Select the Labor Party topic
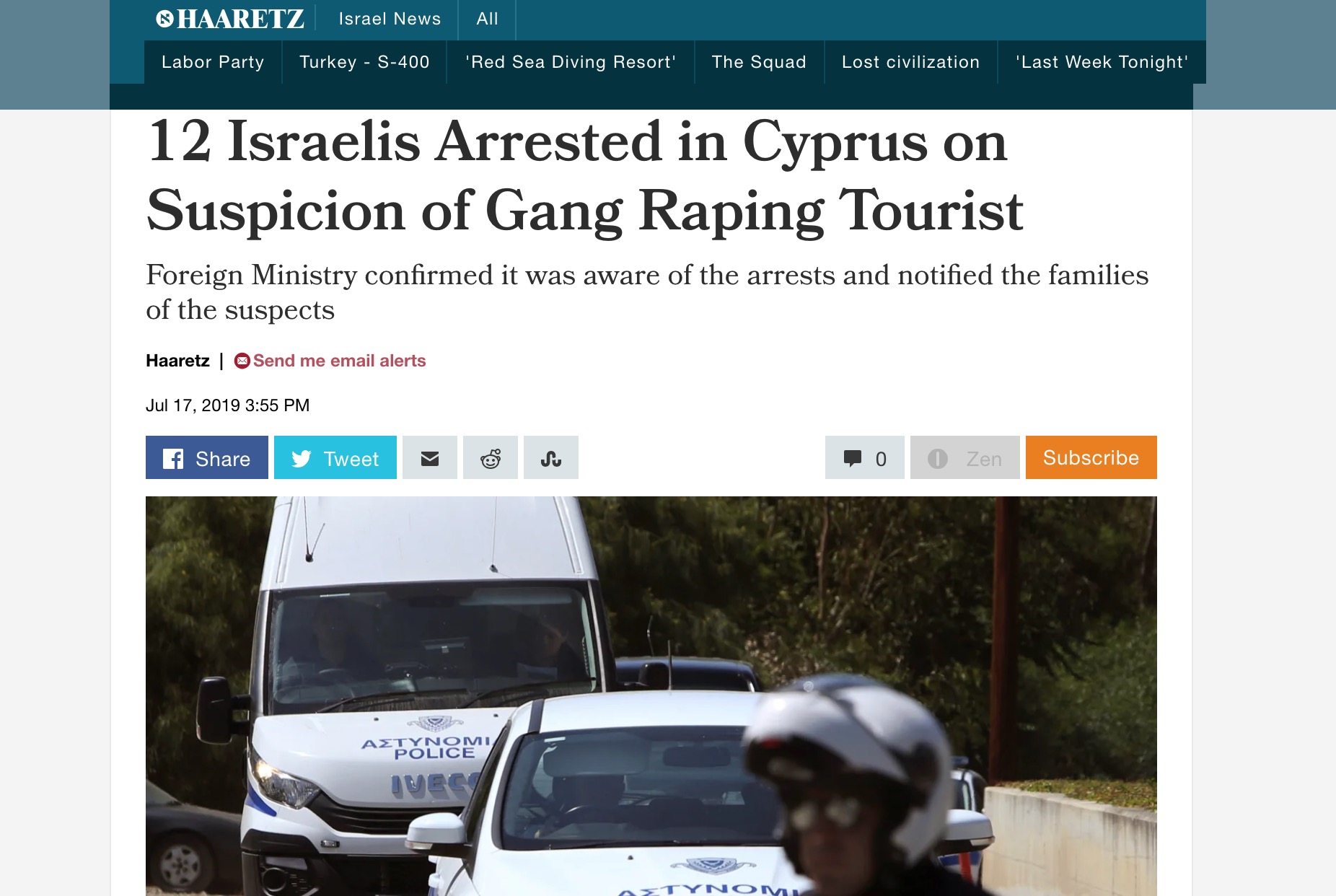The width and height of the screenshot is (1336, 896). (213, 62)
